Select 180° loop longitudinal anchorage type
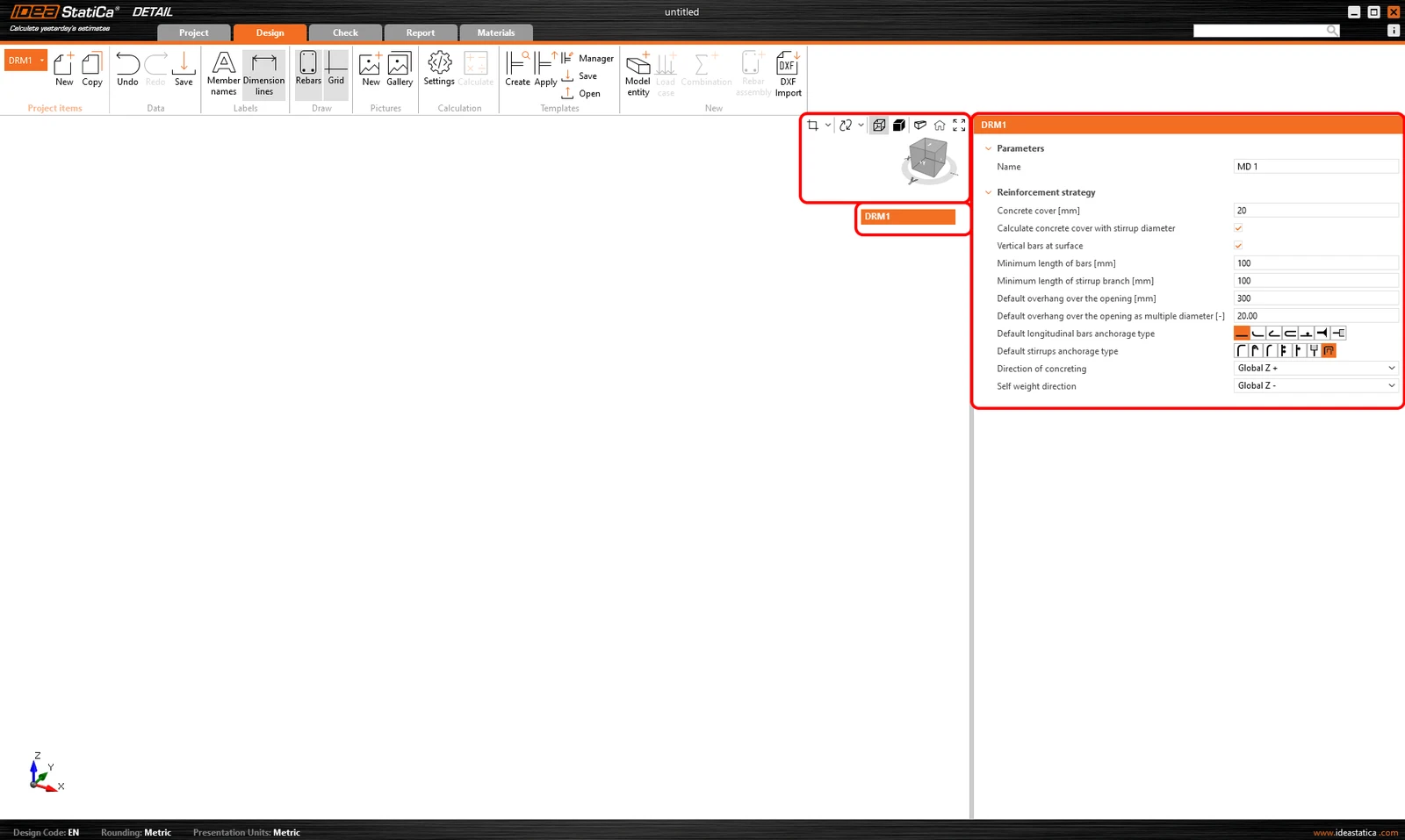Screen dimensions: 1405x840 tap(1290, 334)
